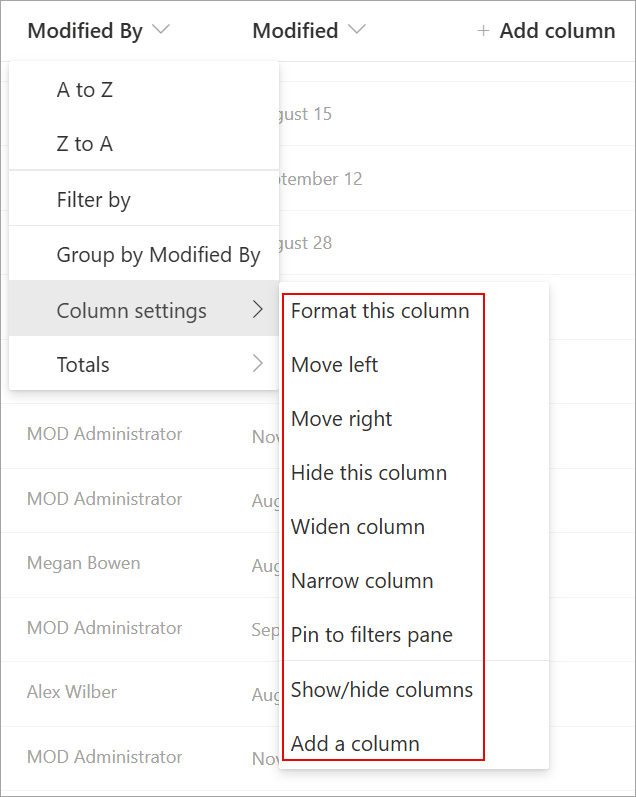Open the Modified column dropdown chevron
636x797 pixels.
point(357,30)
